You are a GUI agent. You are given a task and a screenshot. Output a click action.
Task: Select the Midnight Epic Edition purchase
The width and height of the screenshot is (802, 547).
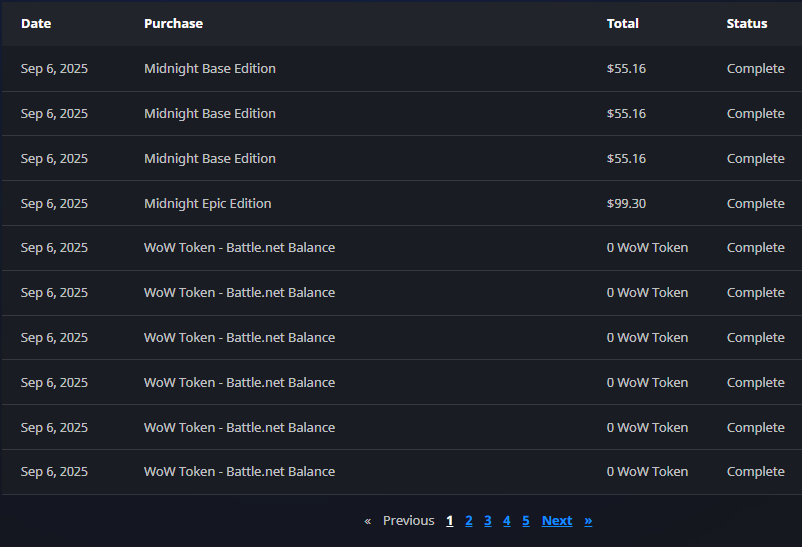click(208, 203)
